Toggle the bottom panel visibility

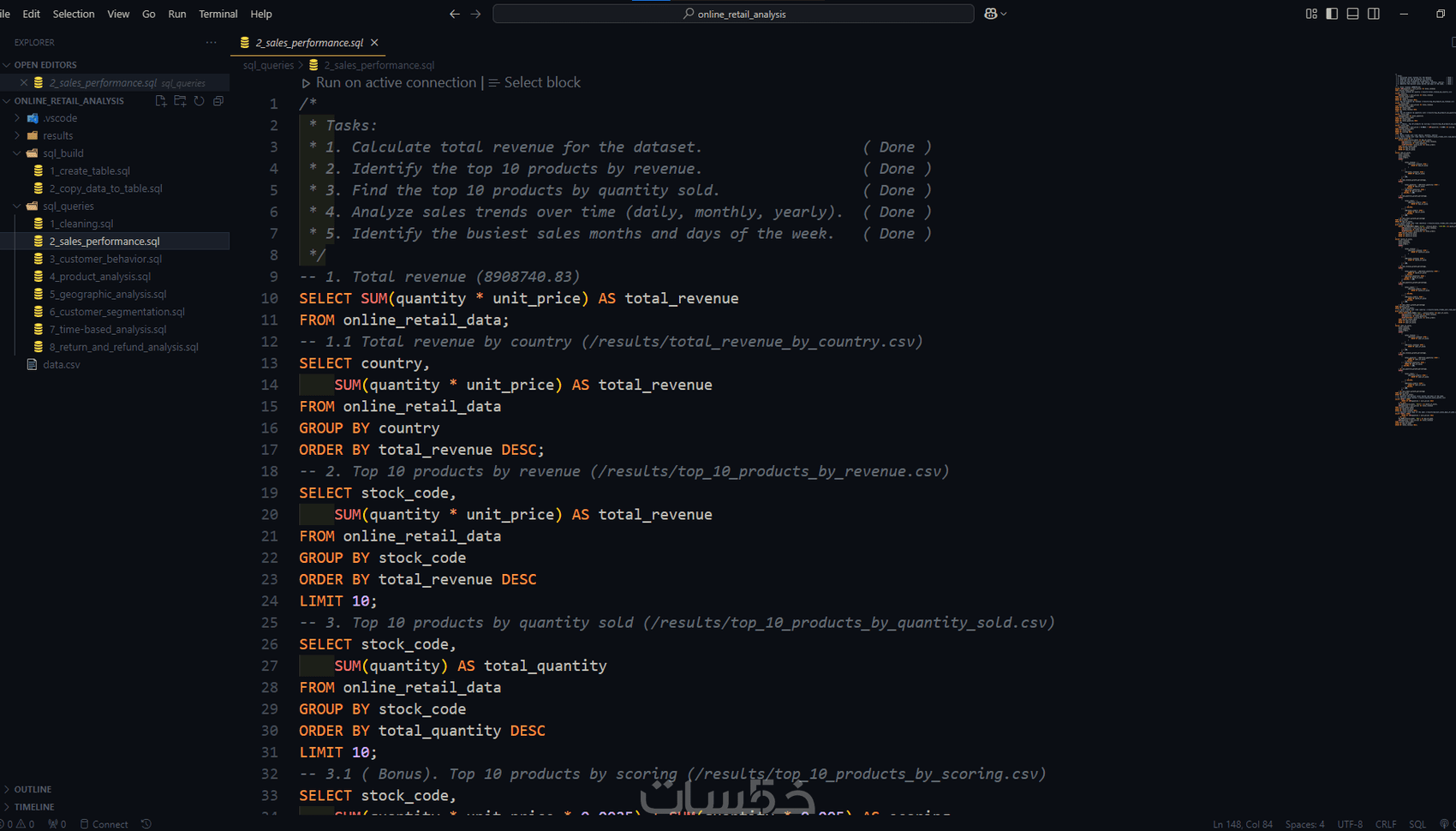1353,14
